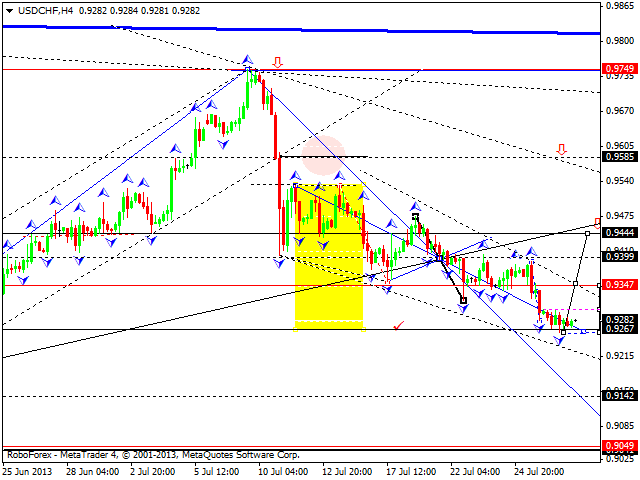Click the 0.9347 price level label

619,285
